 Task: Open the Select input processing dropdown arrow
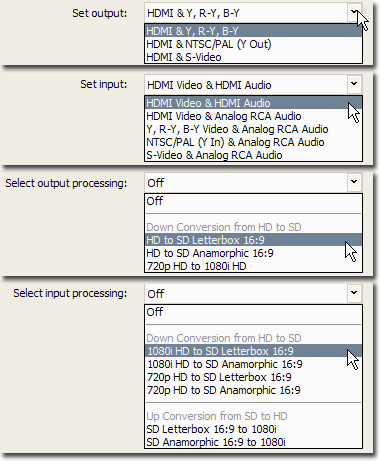(x=354, y=293)
